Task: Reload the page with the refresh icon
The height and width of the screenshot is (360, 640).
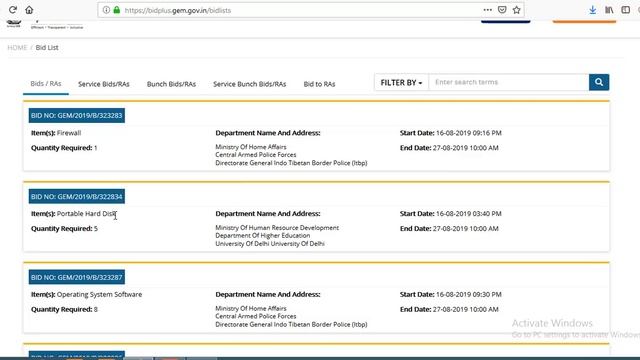Action: point(13,10)
